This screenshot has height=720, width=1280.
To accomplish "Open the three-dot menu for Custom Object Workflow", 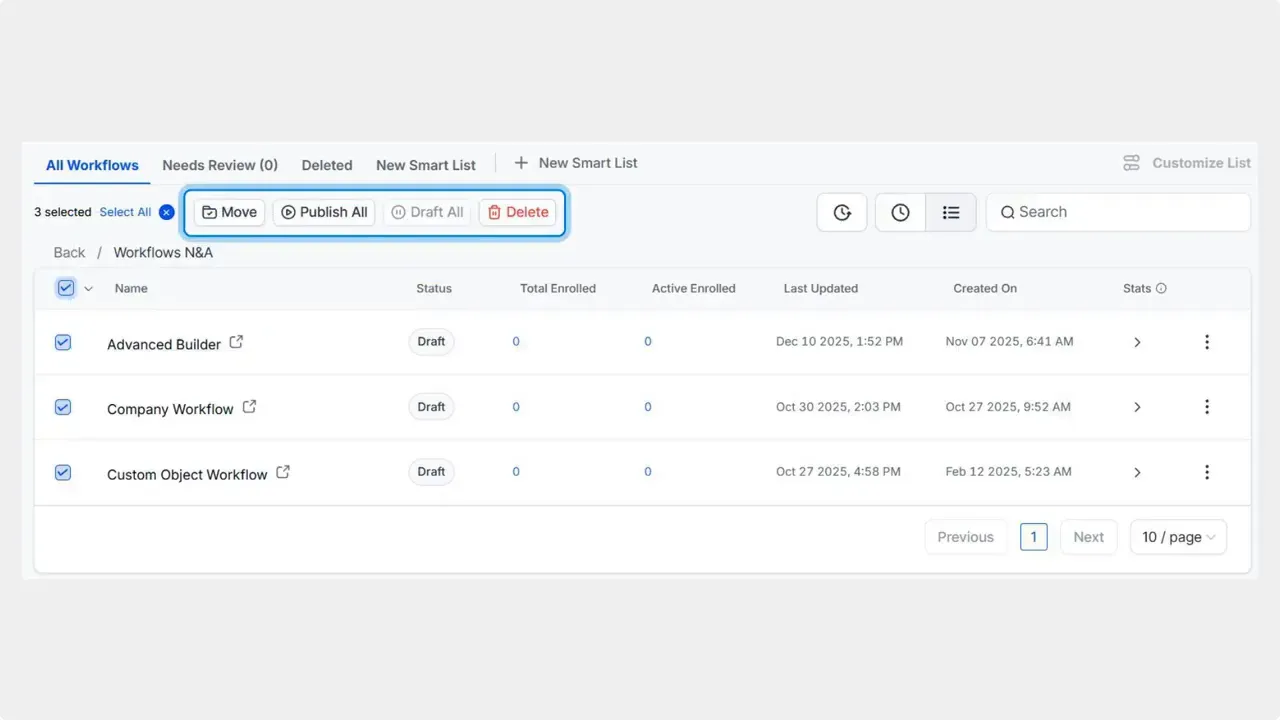I will click(x=1207, y=472).
